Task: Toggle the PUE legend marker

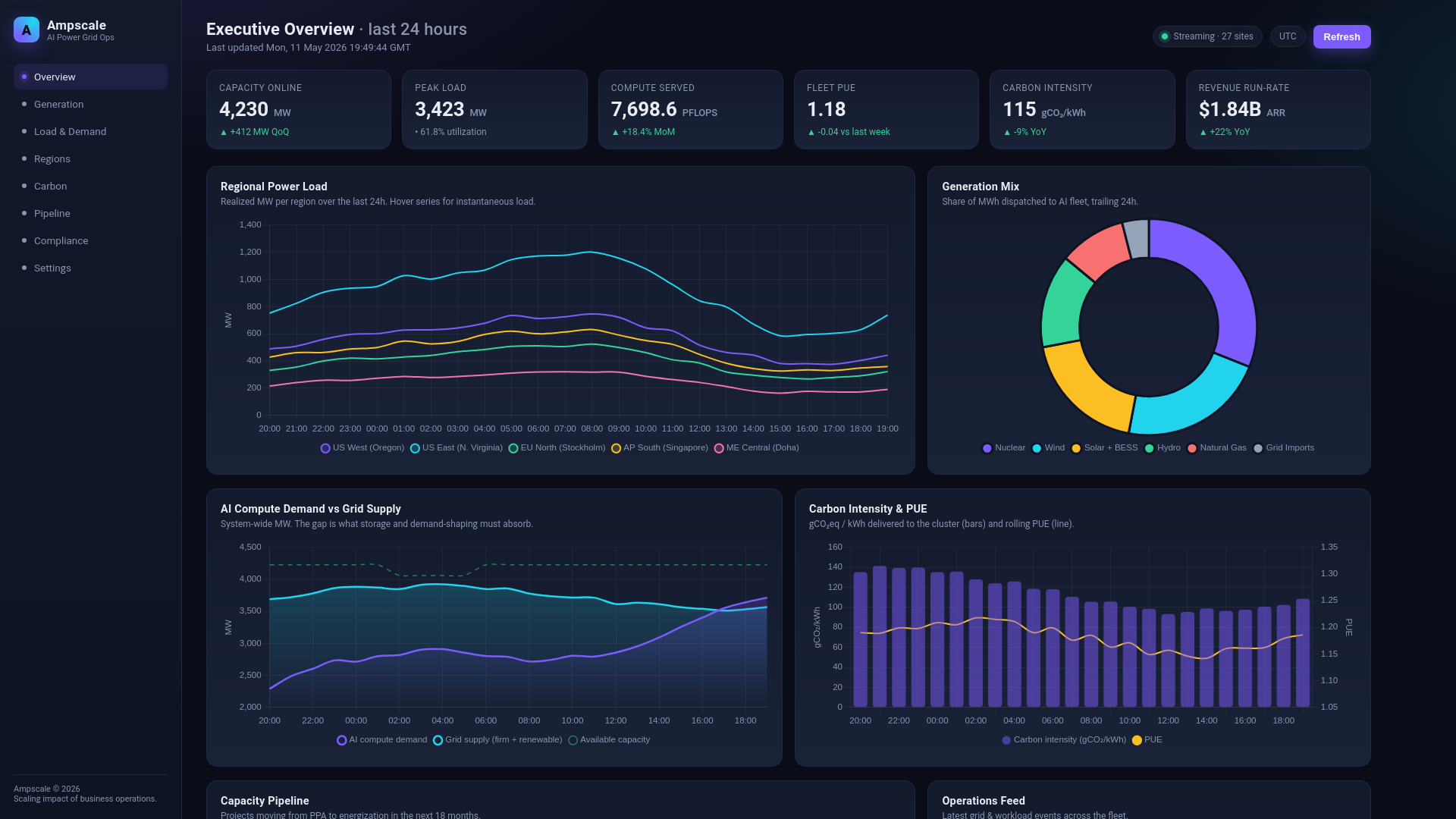Action: 1137,740
